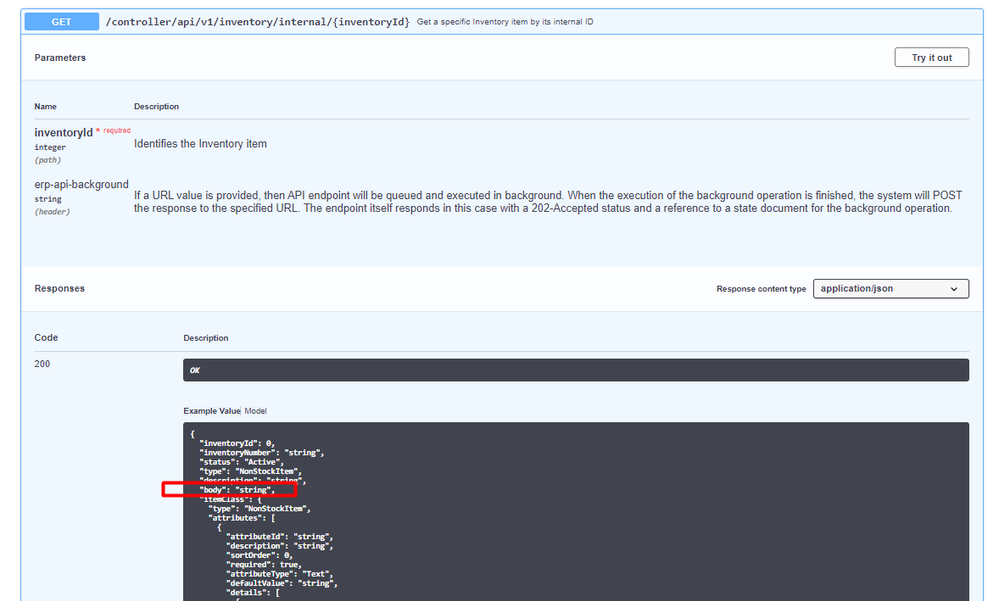Click the "body": "string" line in the example

tap(237, 490)
